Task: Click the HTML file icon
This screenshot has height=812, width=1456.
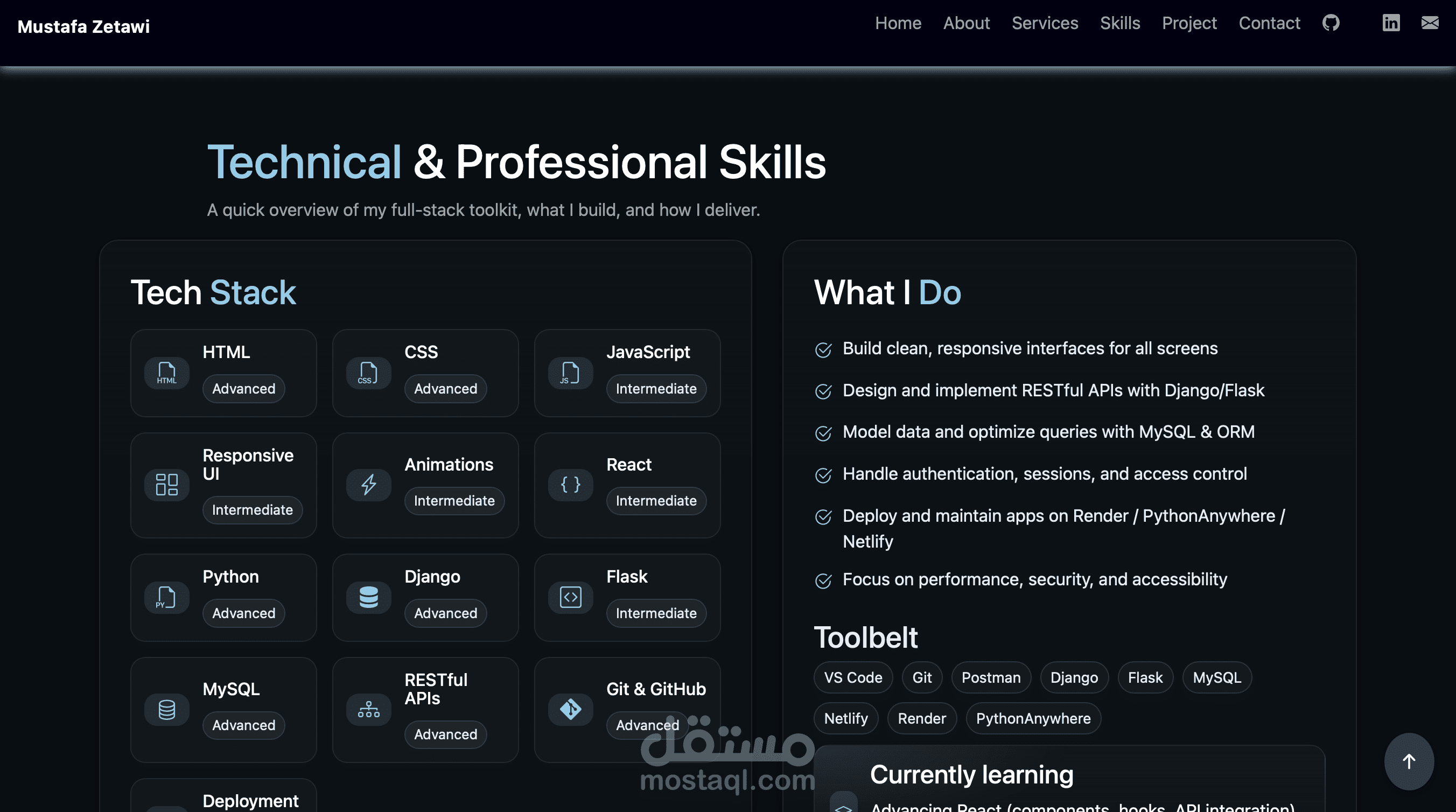Action: point(167,373)
